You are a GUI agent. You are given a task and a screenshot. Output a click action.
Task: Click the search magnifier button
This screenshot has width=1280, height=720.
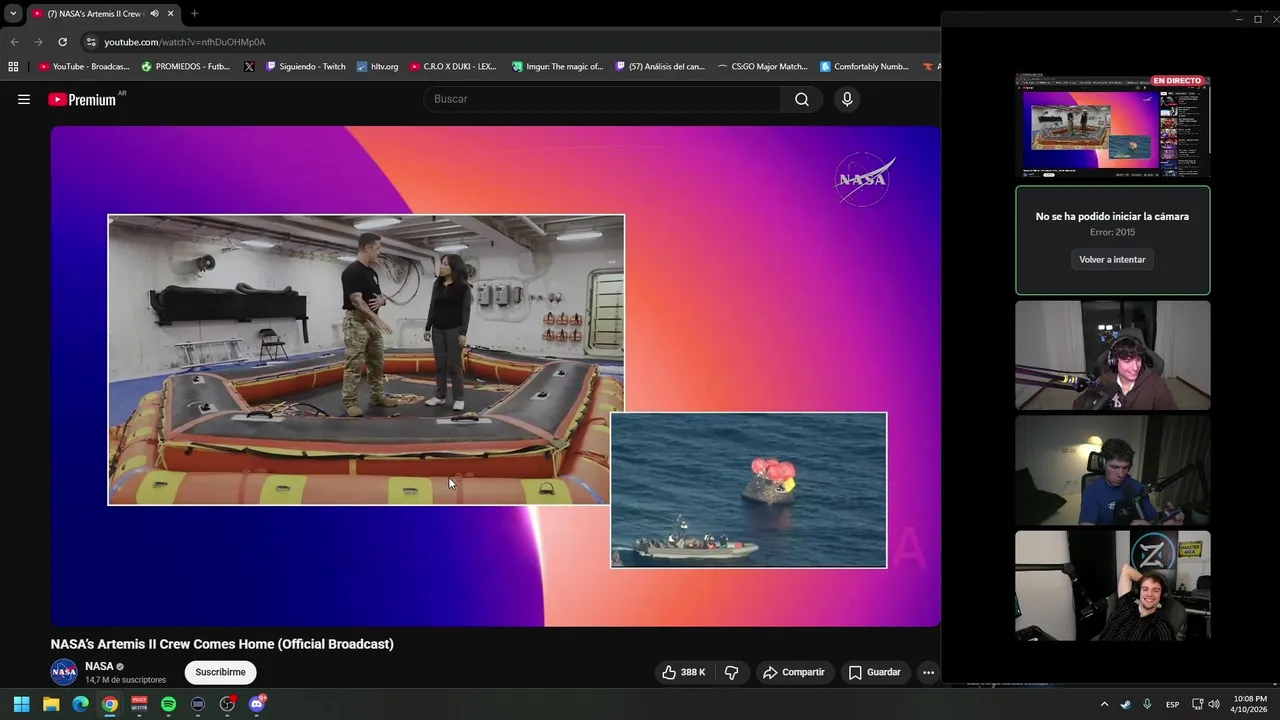pos(802,99)
